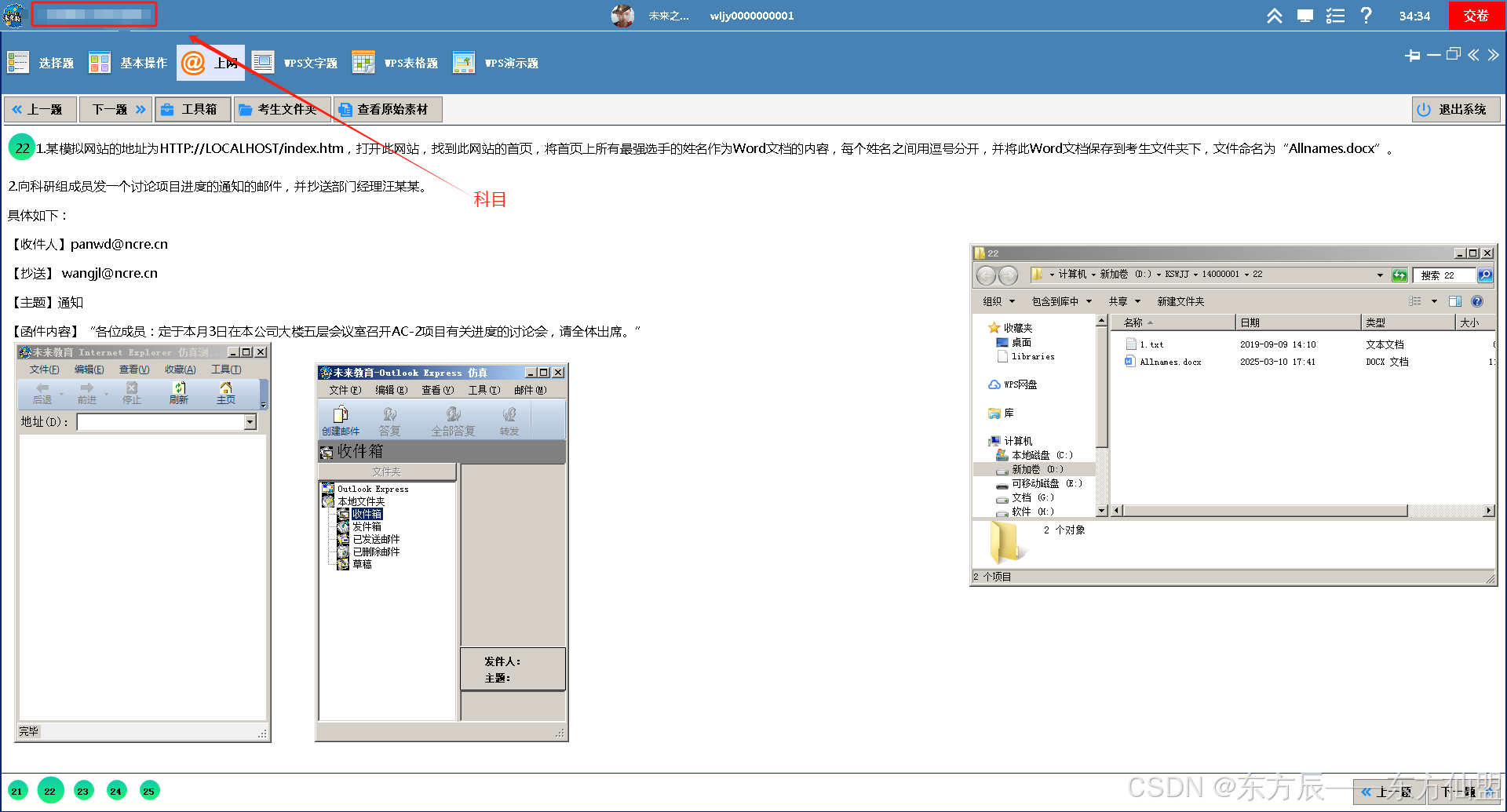Open the 选择题 section
The image size is (1507, 812).
41,63
